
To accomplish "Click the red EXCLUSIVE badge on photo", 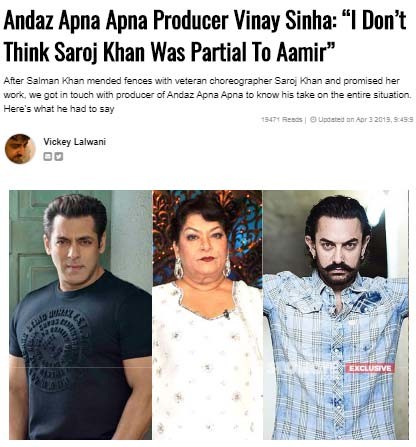I will (x=370, y=368).
